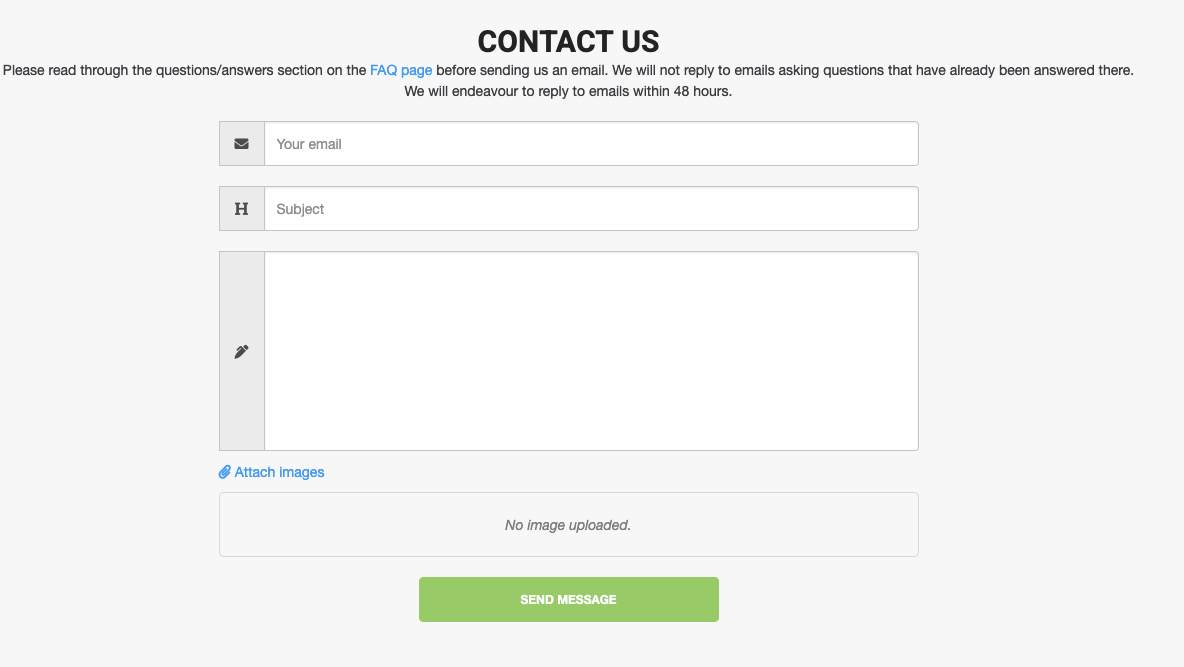Click the pencil icon beside the message box
Image resolution: width=1184 pixels, height=667 pixels.
pos(241,352)
